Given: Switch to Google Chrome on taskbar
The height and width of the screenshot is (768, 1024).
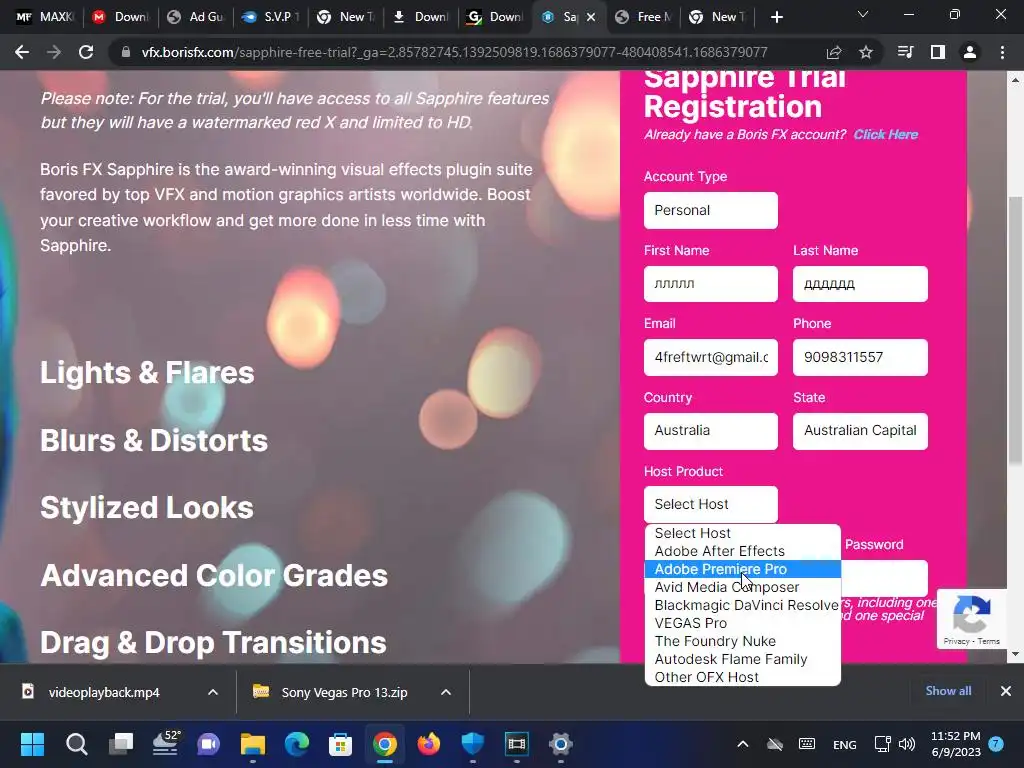Looking at the screenshot, I should tap(385, 744).
